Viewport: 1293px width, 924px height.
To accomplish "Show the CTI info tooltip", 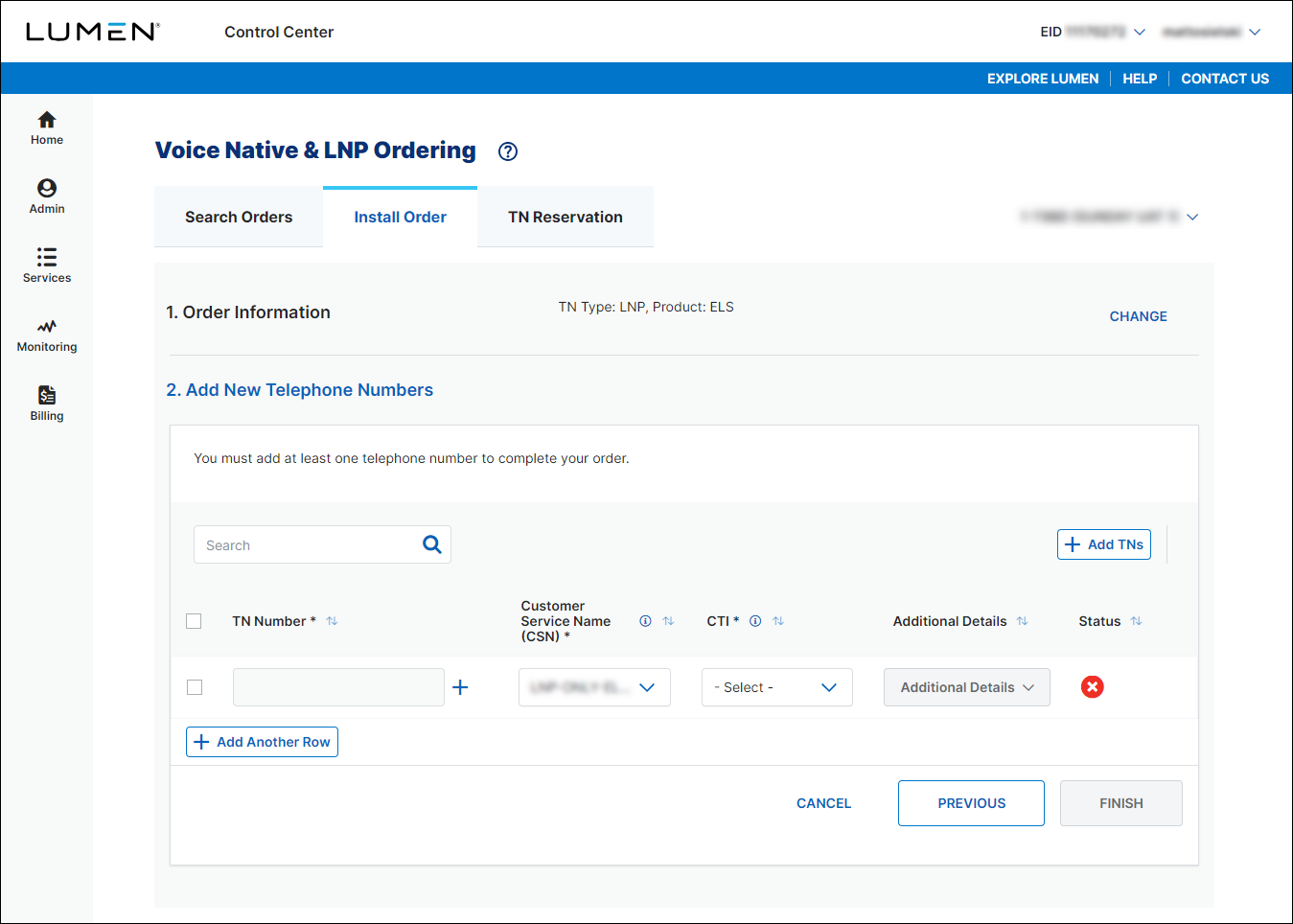I will (755, 621).
